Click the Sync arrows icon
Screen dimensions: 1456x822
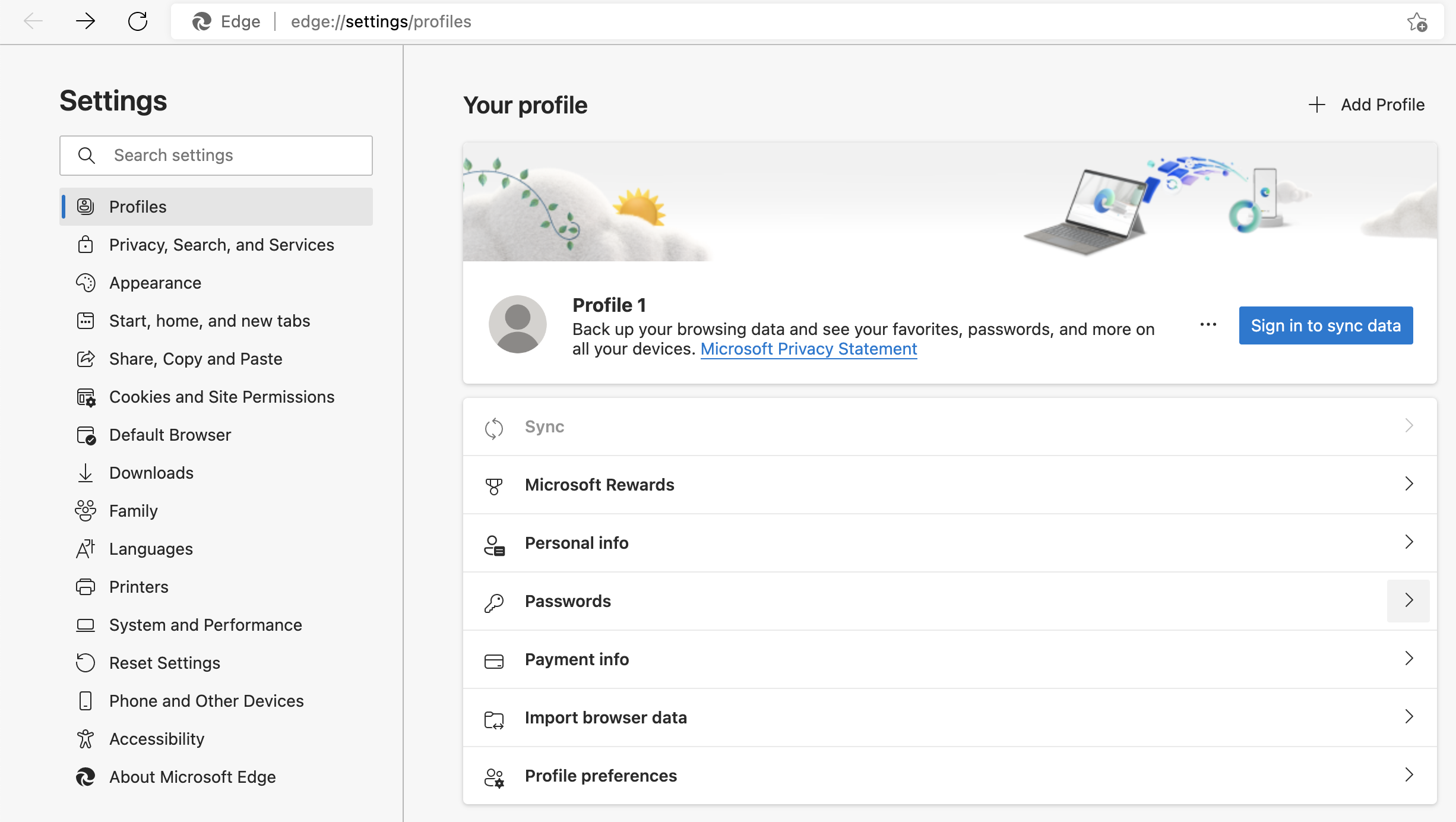pos(494,428)
